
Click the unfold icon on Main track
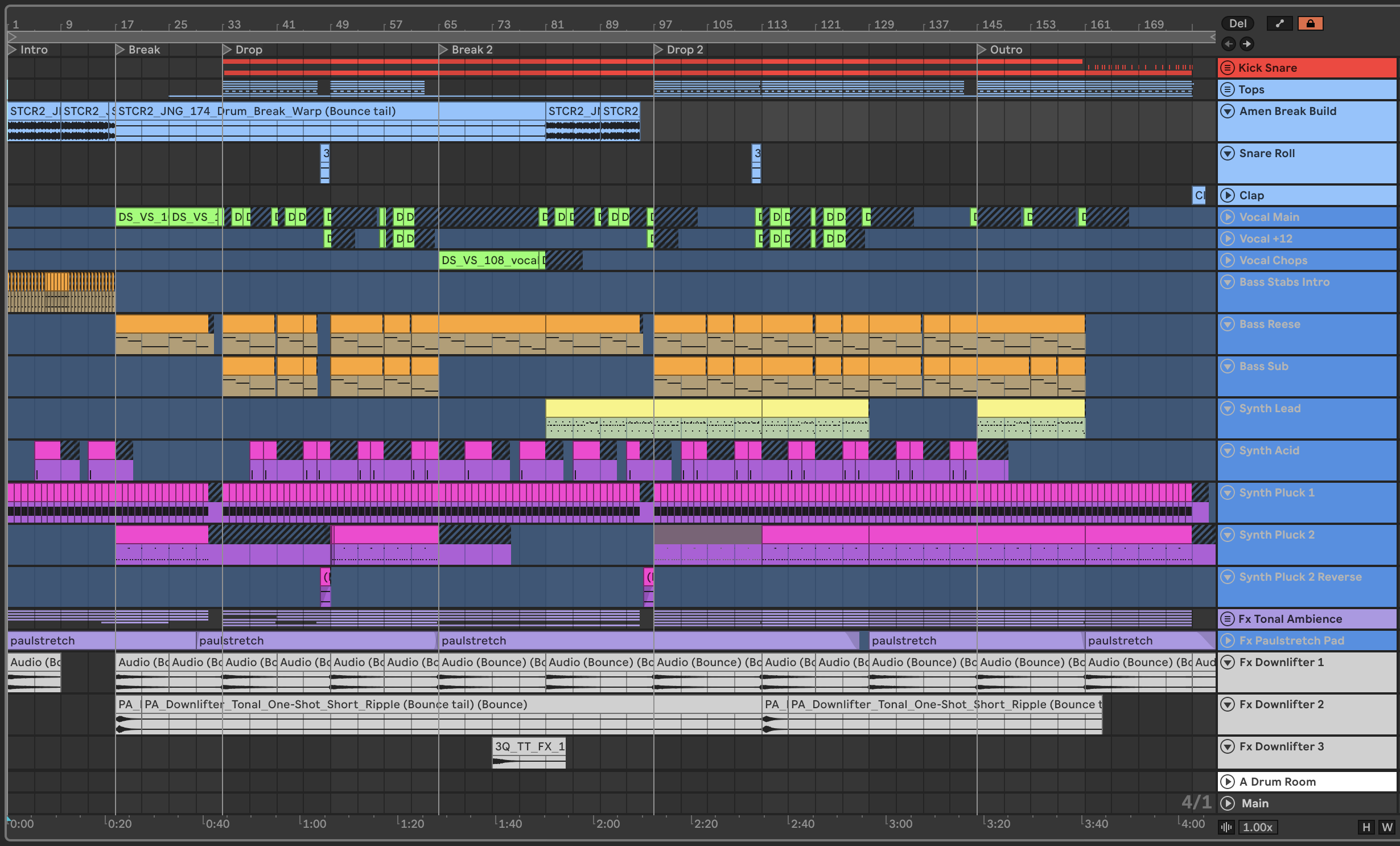1228,803
